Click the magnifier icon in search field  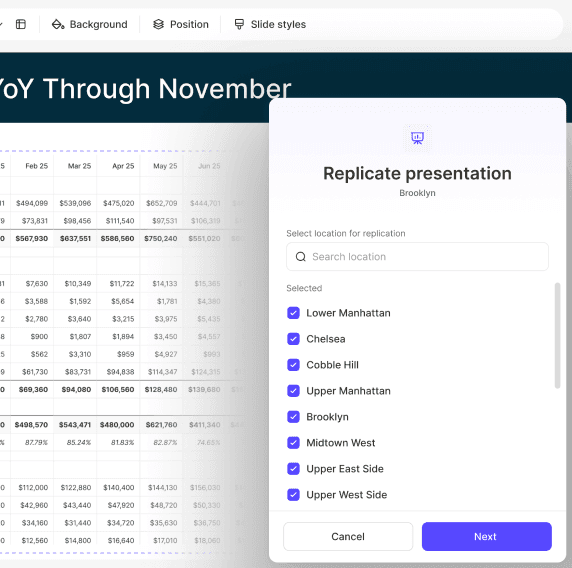point(301,257)
